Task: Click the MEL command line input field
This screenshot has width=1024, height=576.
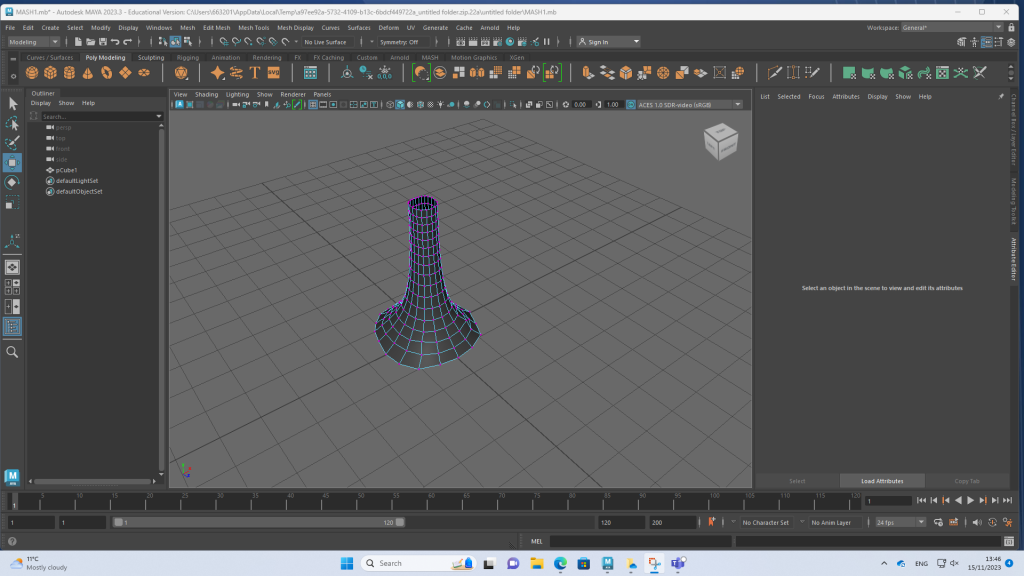Action: point(640,541)
